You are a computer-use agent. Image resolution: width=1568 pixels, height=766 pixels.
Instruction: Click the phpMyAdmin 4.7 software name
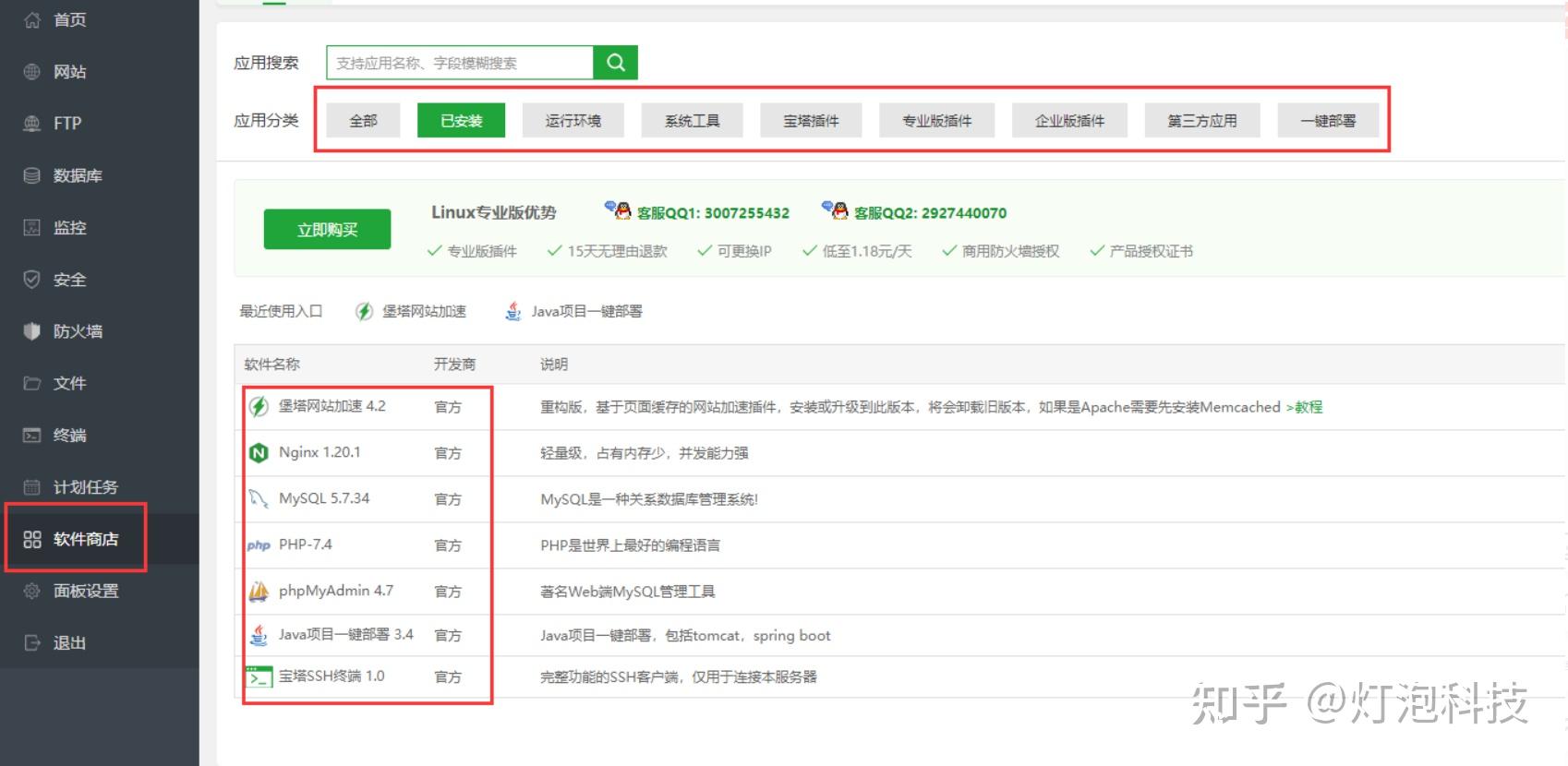(x=336, y=591)
